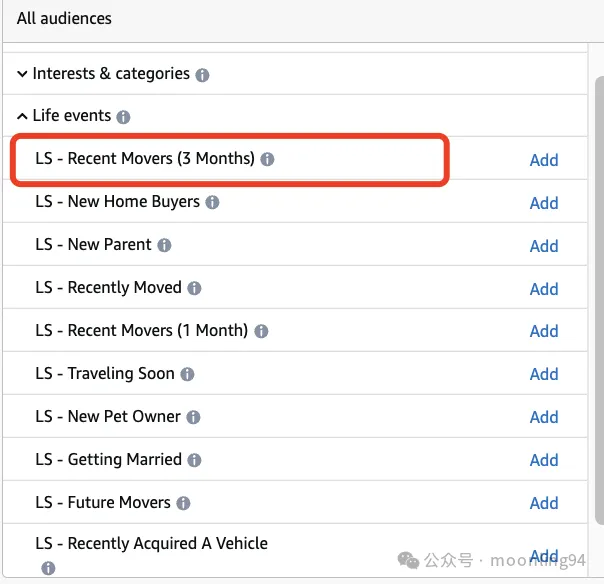Screen dimensions: 604x584
Task: Click the audience list vertical scrollbar
Action: tap(599, 300)
